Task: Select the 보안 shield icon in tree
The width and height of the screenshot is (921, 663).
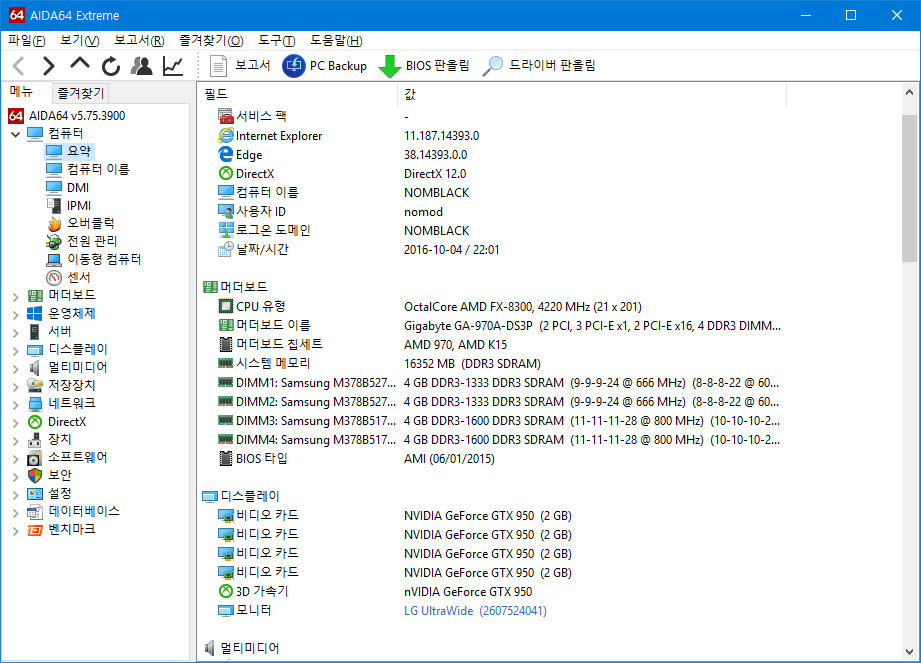Action: pos(35,475)
